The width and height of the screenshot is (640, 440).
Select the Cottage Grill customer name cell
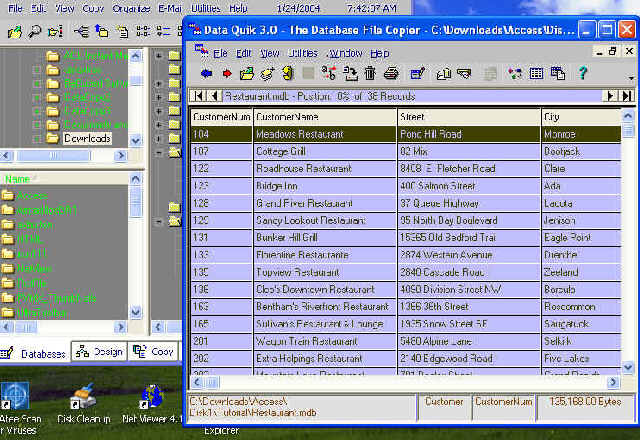tap(325, 151)
